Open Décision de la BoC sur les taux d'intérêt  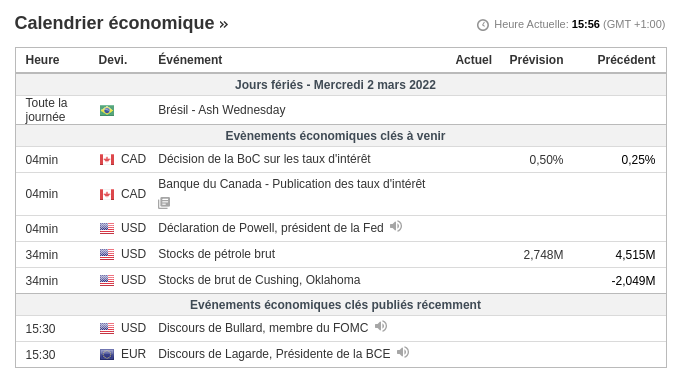click(x=264, y=159)
